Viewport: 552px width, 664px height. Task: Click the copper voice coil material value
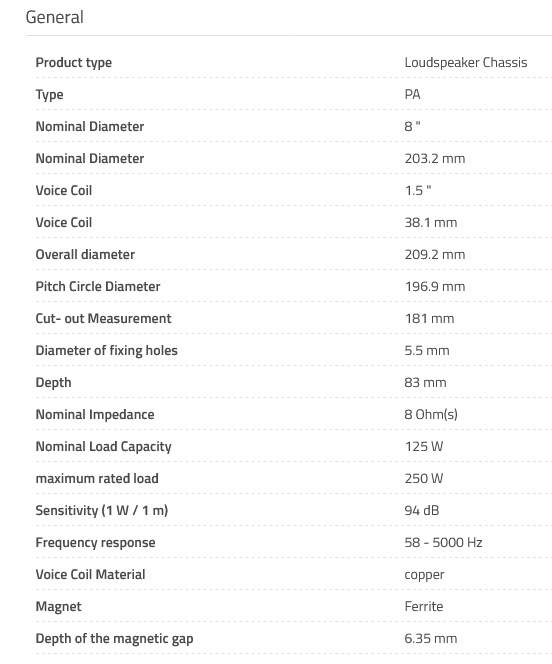(x=424, y=575)
